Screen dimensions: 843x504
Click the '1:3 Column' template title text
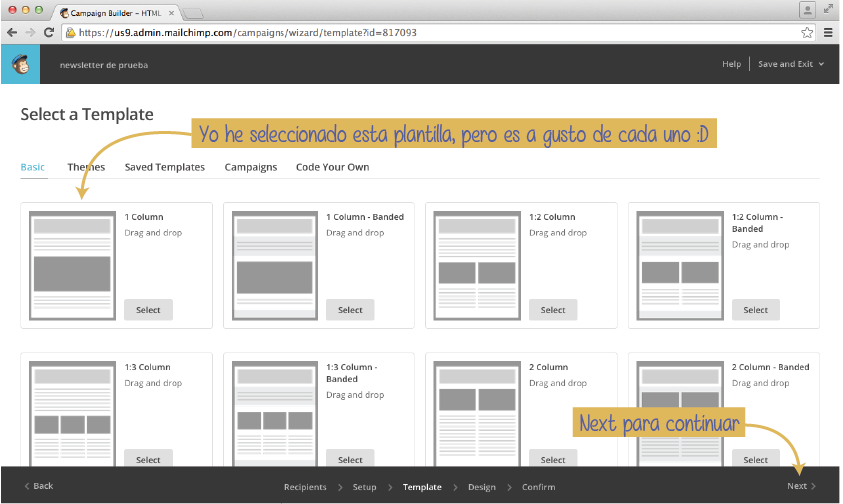(147, 367)
